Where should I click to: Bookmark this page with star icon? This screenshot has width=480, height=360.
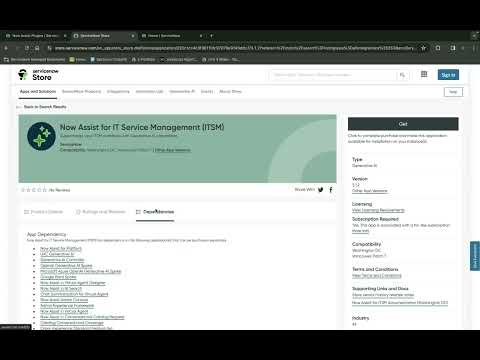pyautogui.click(x=423, y=48)
